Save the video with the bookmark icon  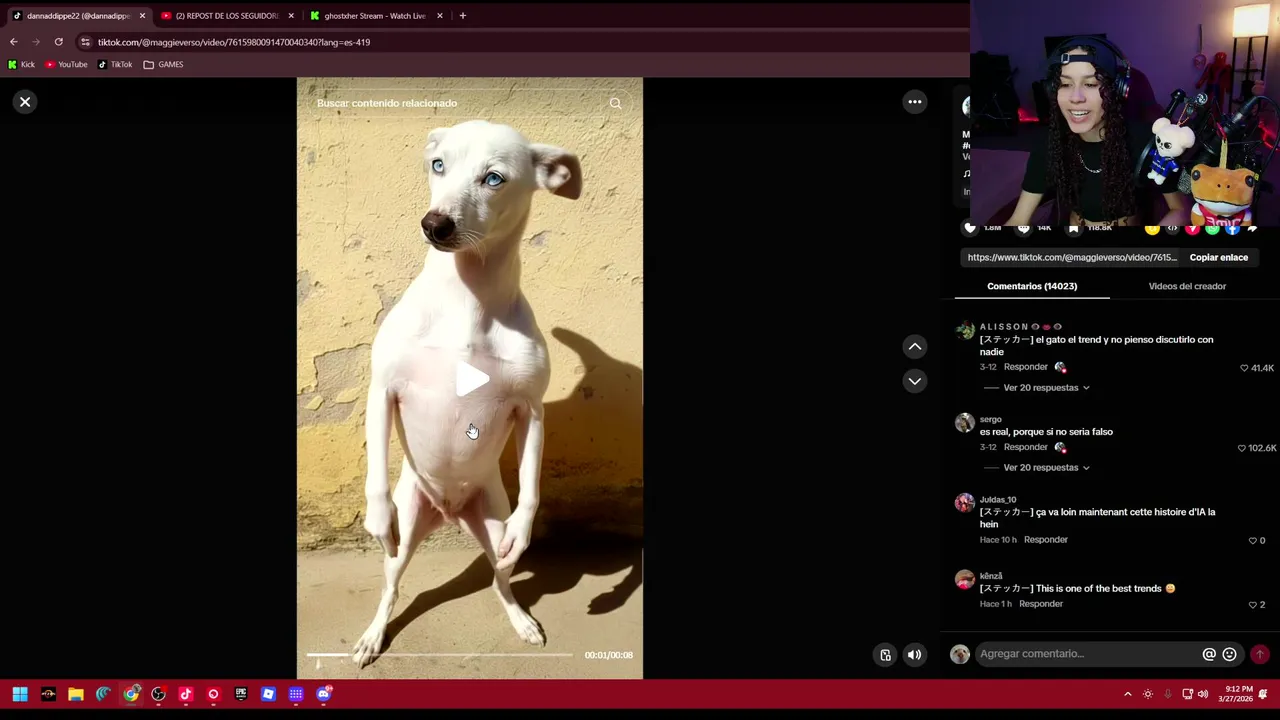click(x=1073, y=228)
